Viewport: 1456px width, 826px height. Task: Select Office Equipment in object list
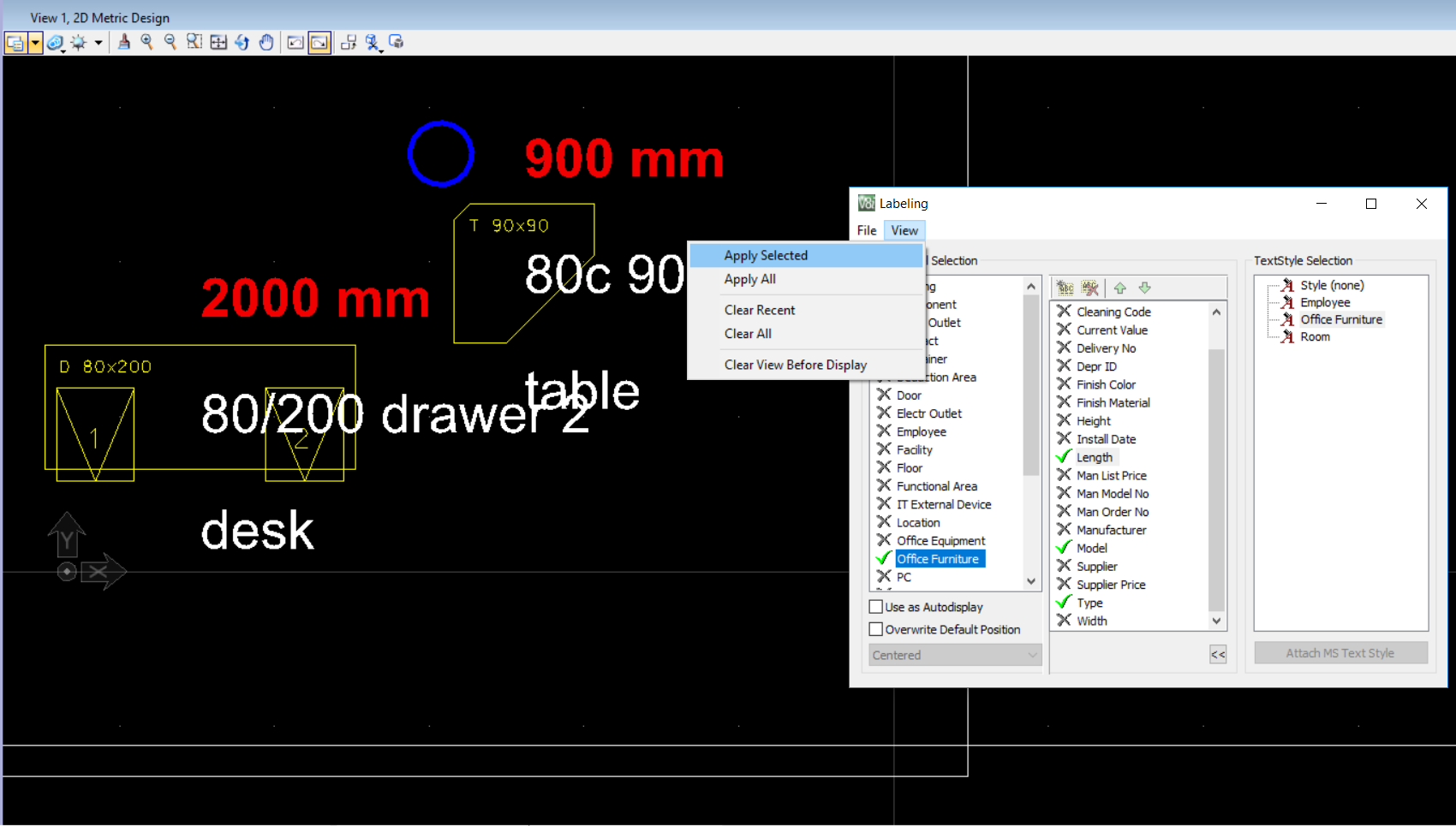(x=940, y=541)
